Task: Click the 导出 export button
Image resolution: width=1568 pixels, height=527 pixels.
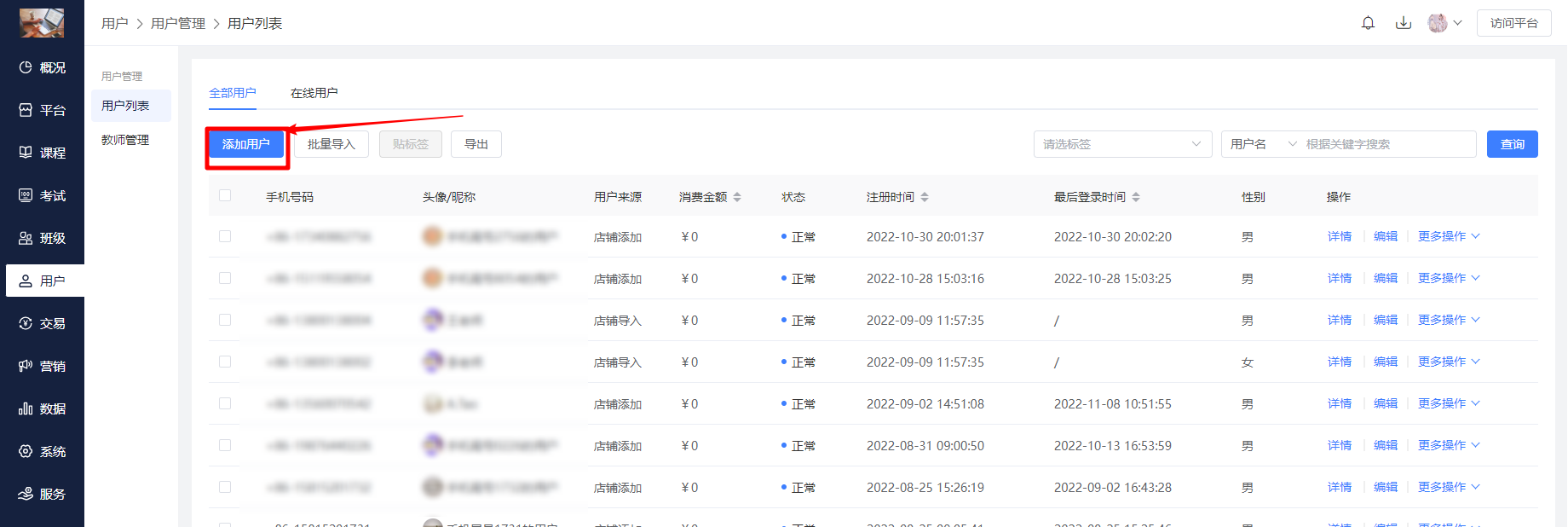Action: pos(476,144)
